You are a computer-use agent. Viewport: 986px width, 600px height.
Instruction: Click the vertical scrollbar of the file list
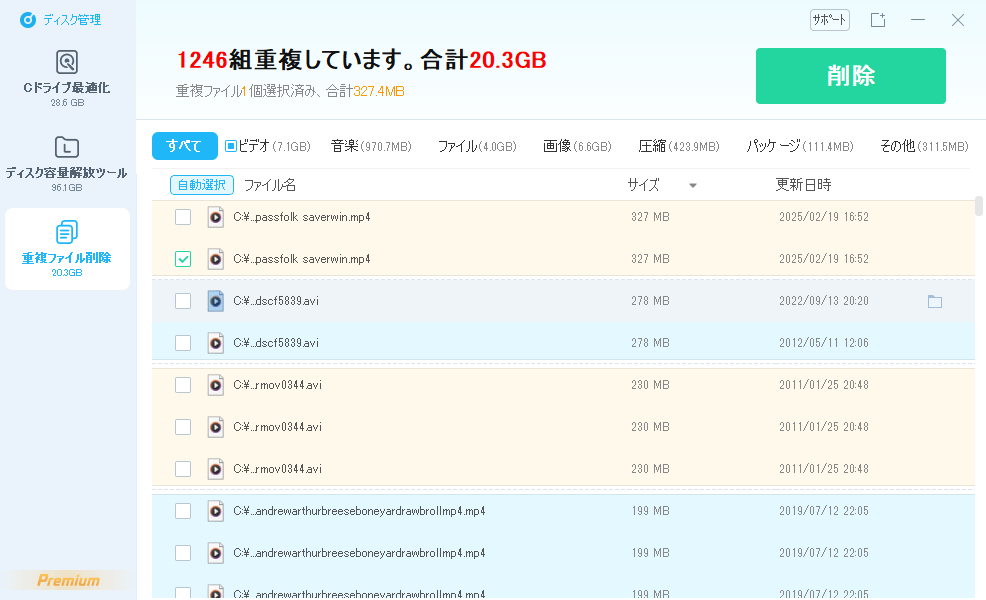point(979,206)
